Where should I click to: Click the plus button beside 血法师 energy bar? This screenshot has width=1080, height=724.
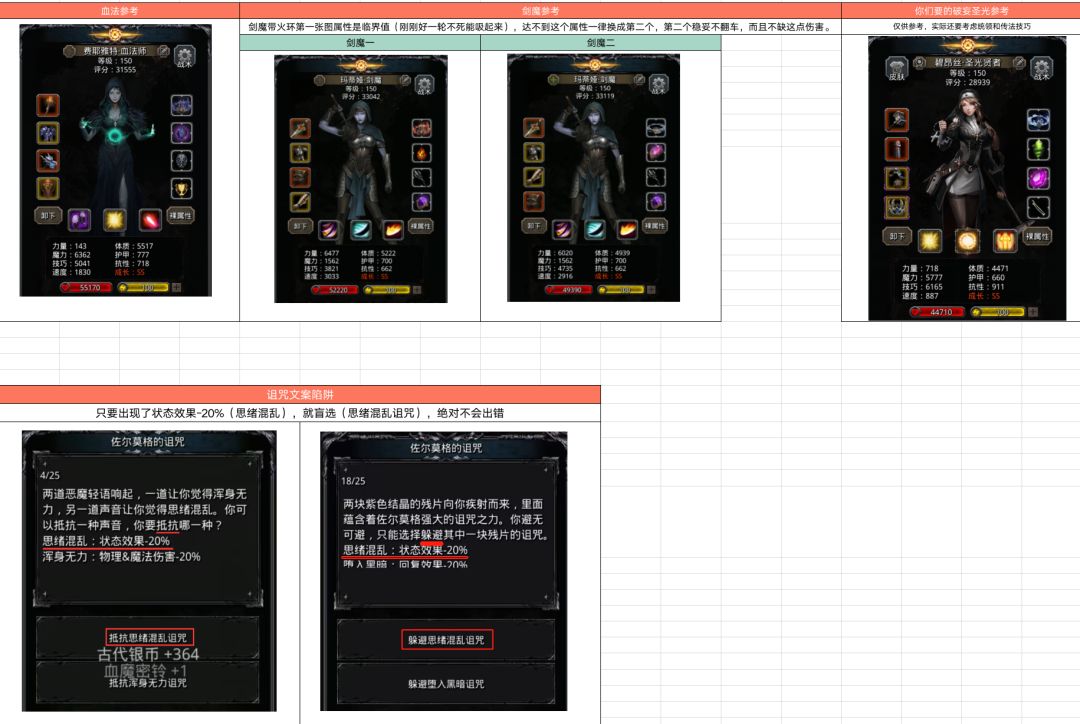pyautogui.click(x=176, y=287)
